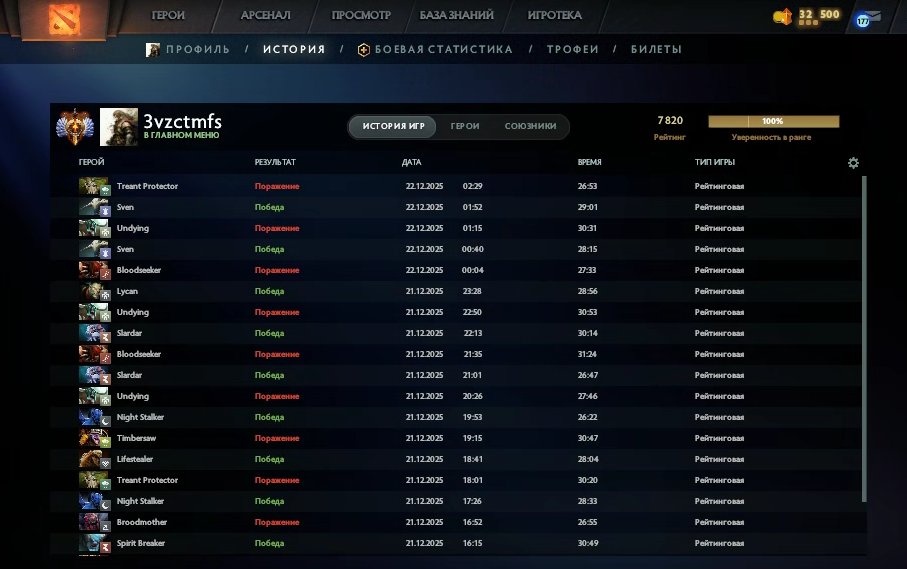Image resolution: width=907 pixels, height=569 pixels.
Task: Click the rank medal badge icon
Action: pos(75,127)
